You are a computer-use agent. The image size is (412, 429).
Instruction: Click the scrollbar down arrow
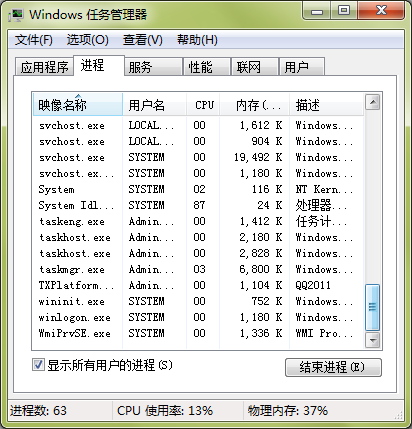click(x=372, y=340)
